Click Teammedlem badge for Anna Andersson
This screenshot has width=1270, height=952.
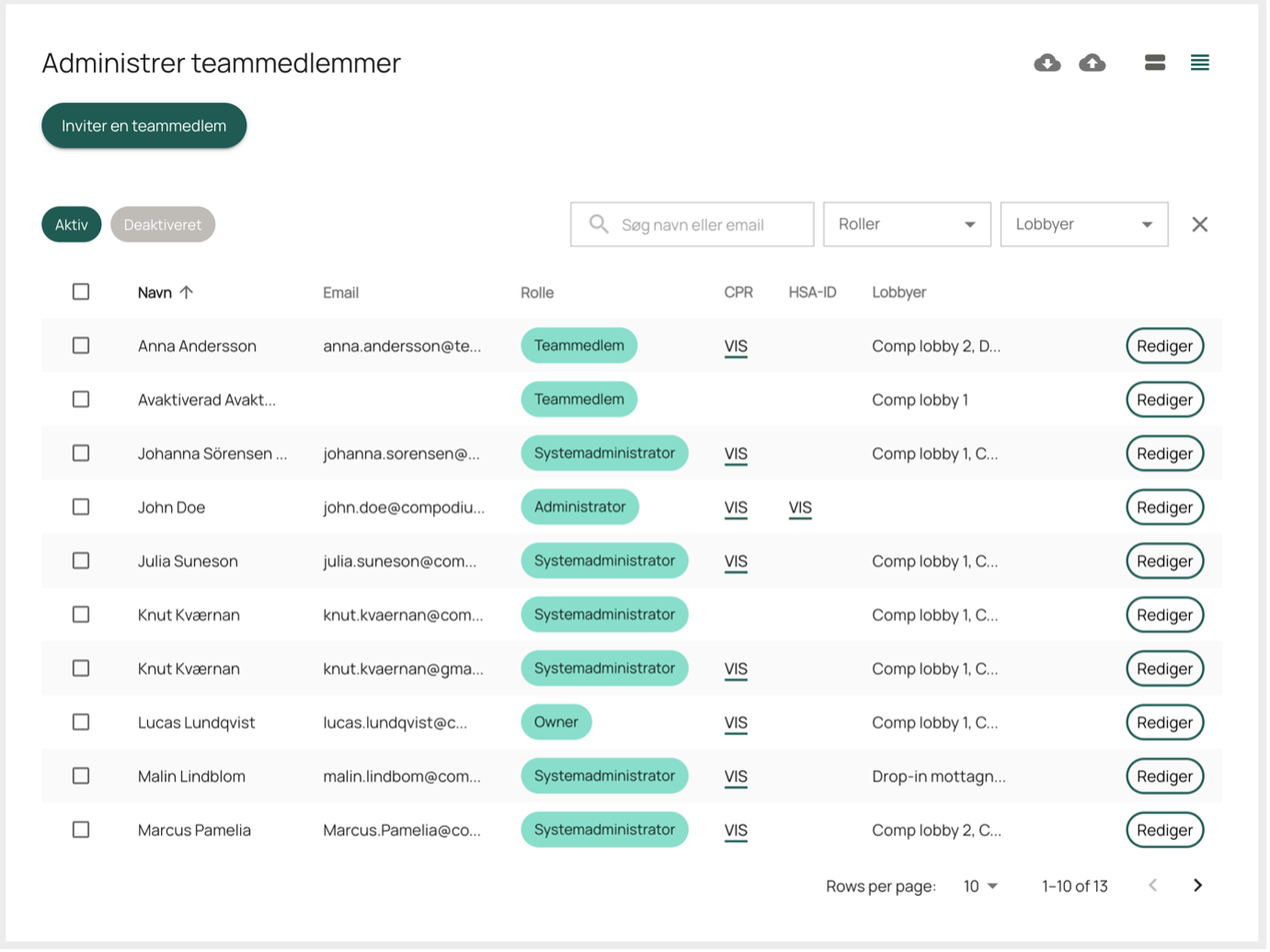[579, 346]
